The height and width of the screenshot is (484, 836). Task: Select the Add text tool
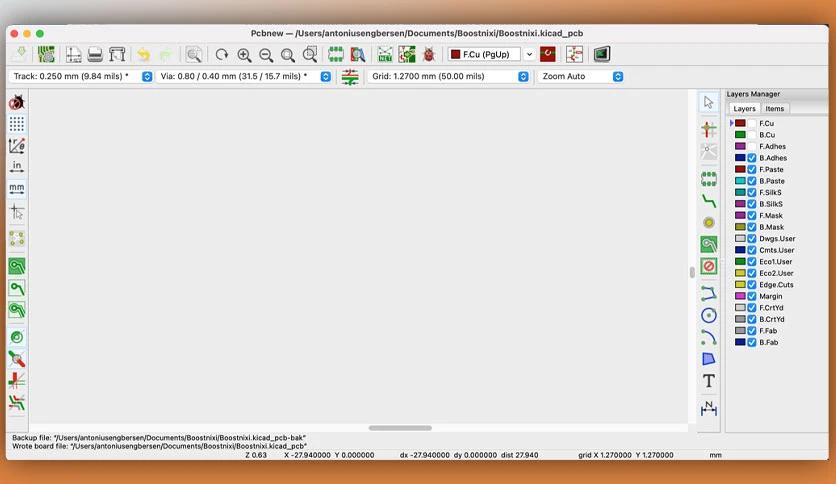(709, 381)
